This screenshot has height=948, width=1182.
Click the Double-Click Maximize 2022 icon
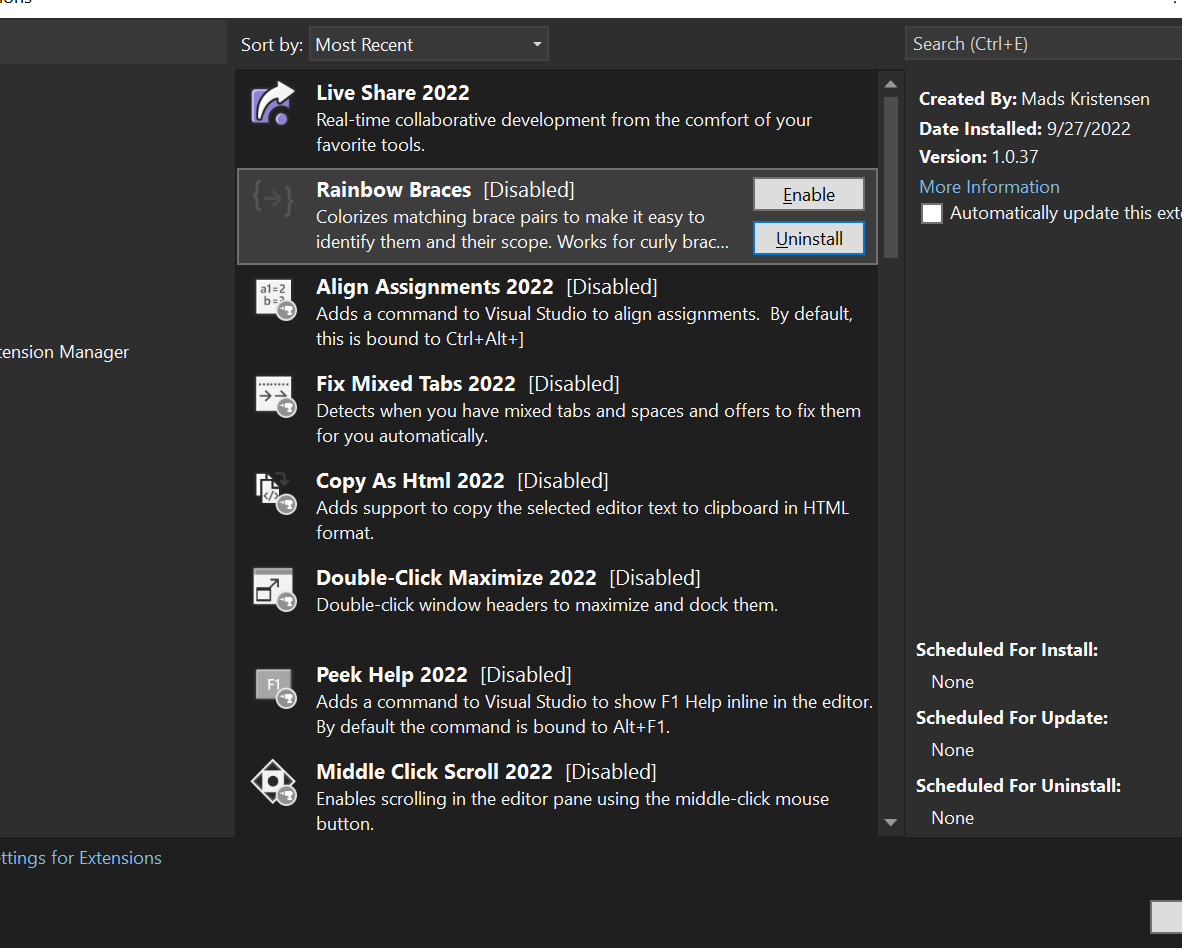275,590
